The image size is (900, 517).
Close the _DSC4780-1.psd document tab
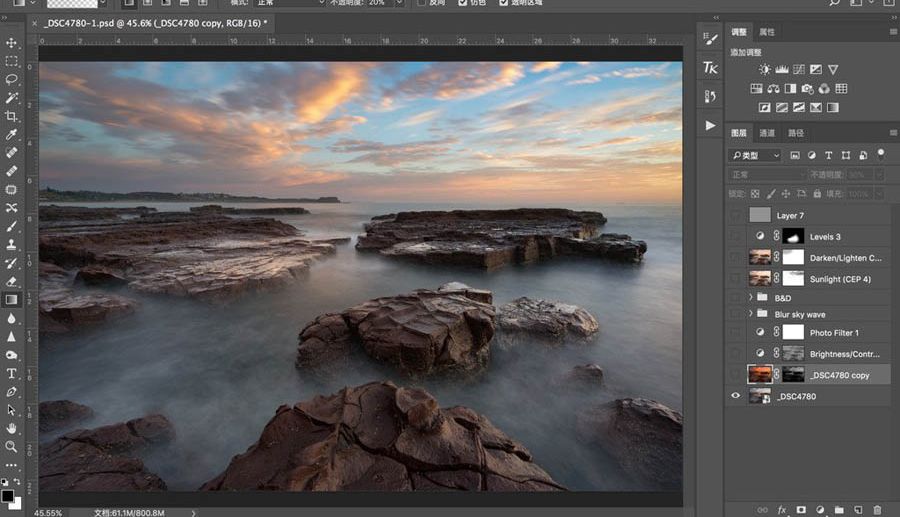click(34, 24)
